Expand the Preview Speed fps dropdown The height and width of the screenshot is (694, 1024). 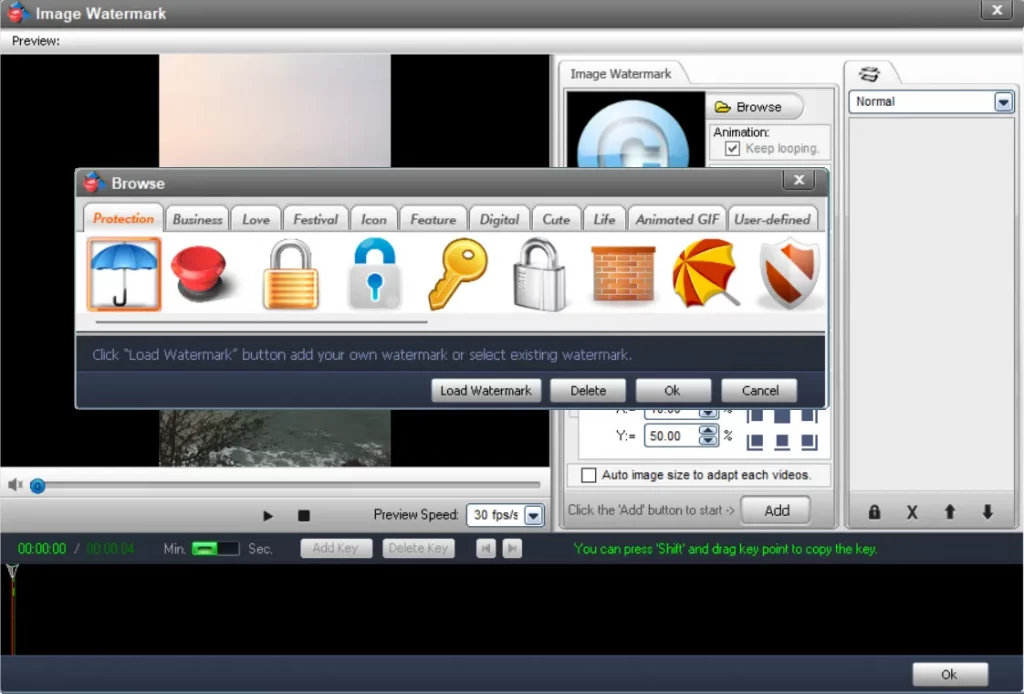[533, 515]
